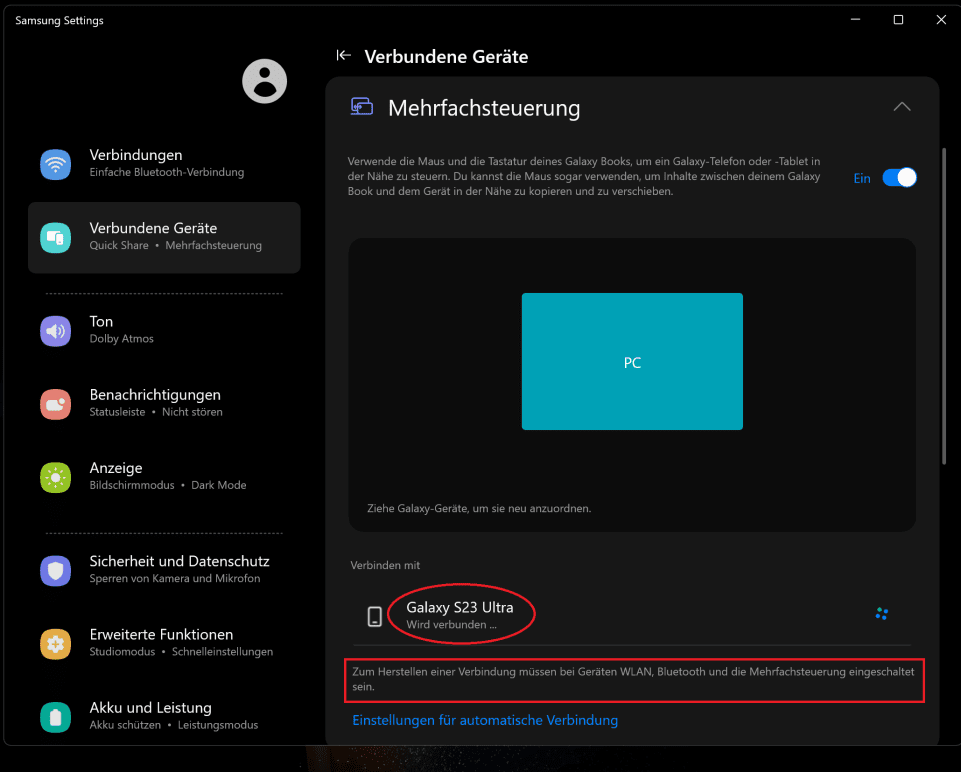Viewport: 961px width, 772px height.
Task: Click the 'Samsung Settings' window title
Action: 59,20
